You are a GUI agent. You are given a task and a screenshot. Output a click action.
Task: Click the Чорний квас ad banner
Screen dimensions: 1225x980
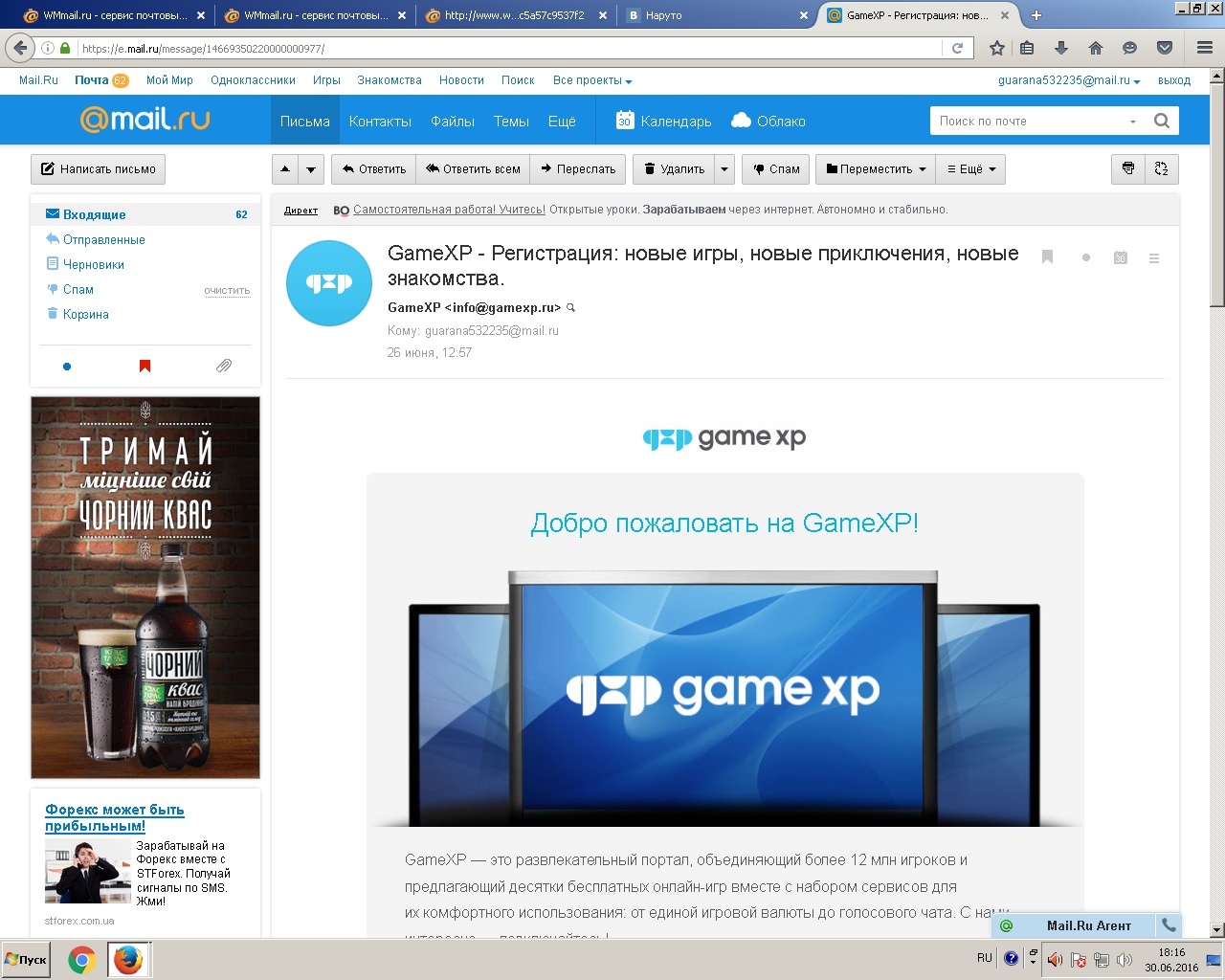coord(145,588)
